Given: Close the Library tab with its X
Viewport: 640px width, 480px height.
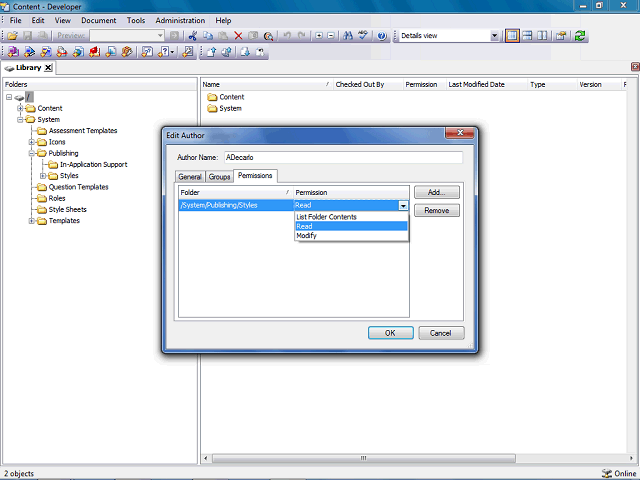Looking at the screenshot, I should coord(48,68).
